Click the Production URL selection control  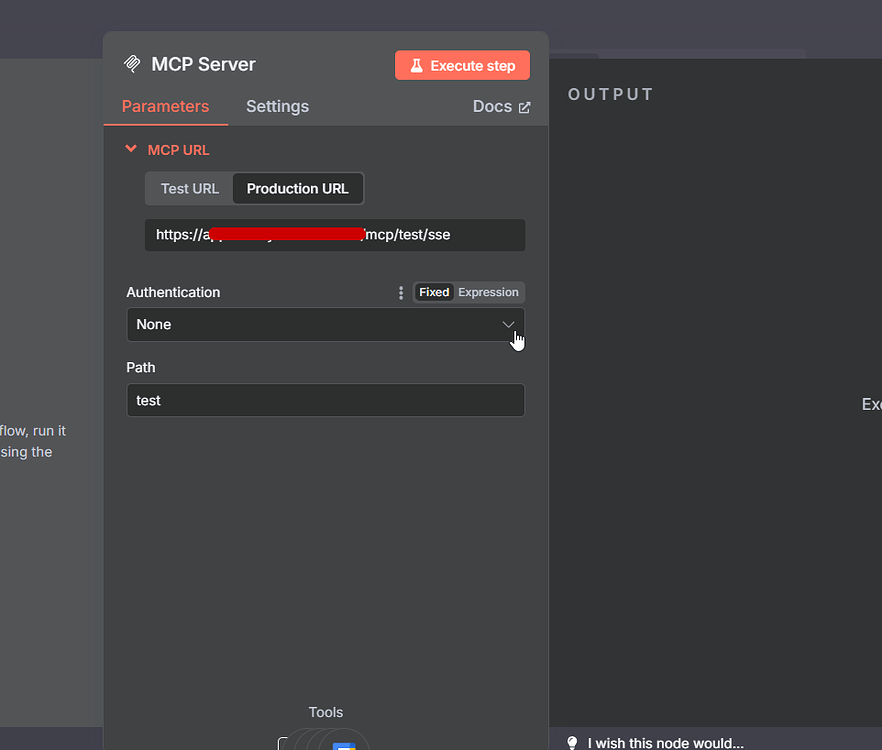[x=298, y=188]
